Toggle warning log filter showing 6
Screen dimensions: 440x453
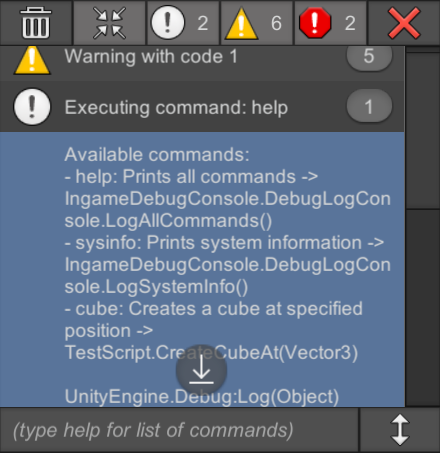(x=257, y=23)
